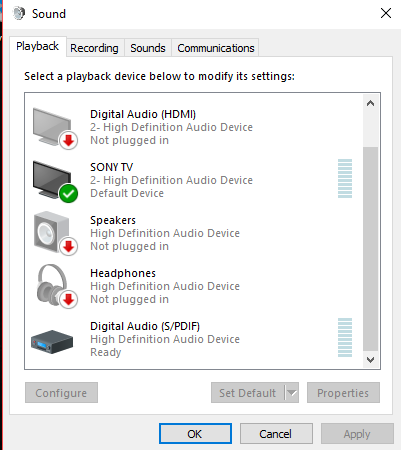This screenshot has width=409, height=450.
Task: Select the Digital Audio (HDMI) monitor icon
Action: pyautogui.click(x=55, y=128)
